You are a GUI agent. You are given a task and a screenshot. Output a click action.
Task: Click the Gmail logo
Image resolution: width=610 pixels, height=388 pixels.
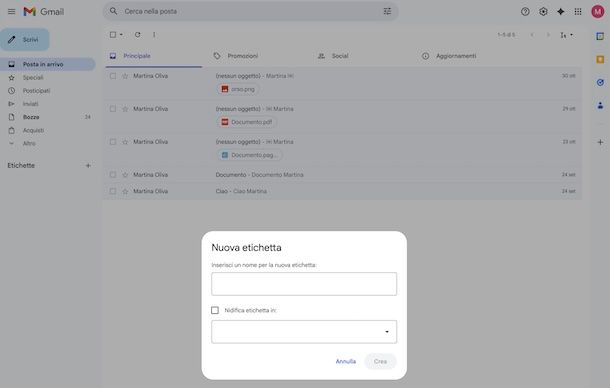pyautogui.click(x=43, y=12)
